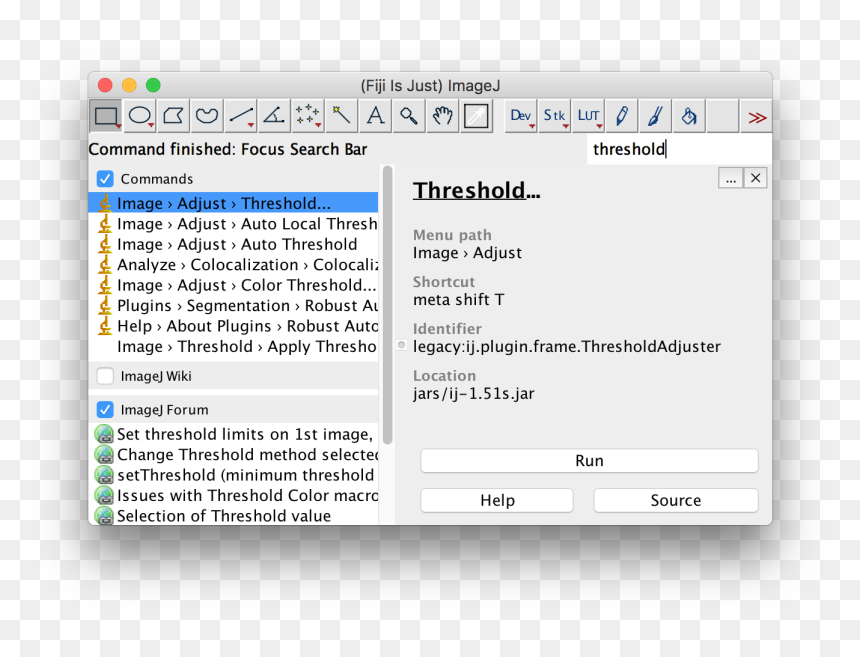
Task: Uncheck the Commands checkbox
Action: [x=105, y=179]
